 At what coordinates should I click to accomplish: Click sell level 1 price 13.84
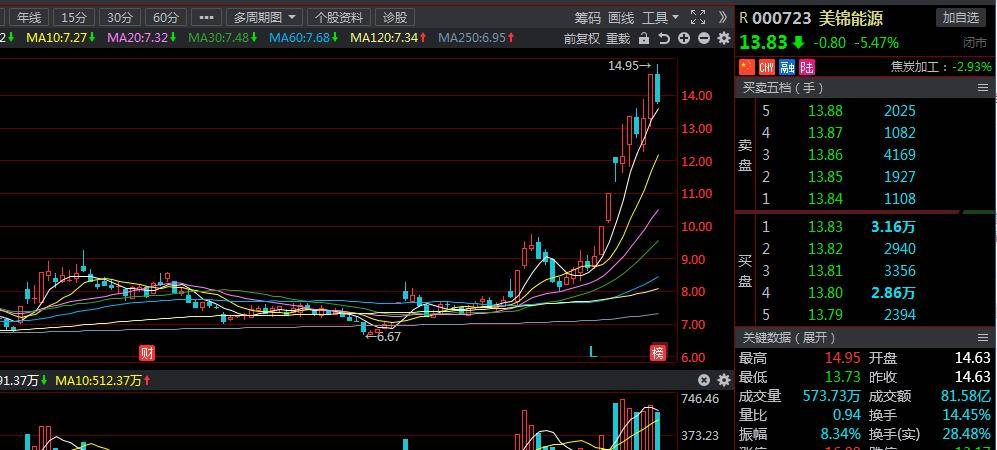pos(825,198)
